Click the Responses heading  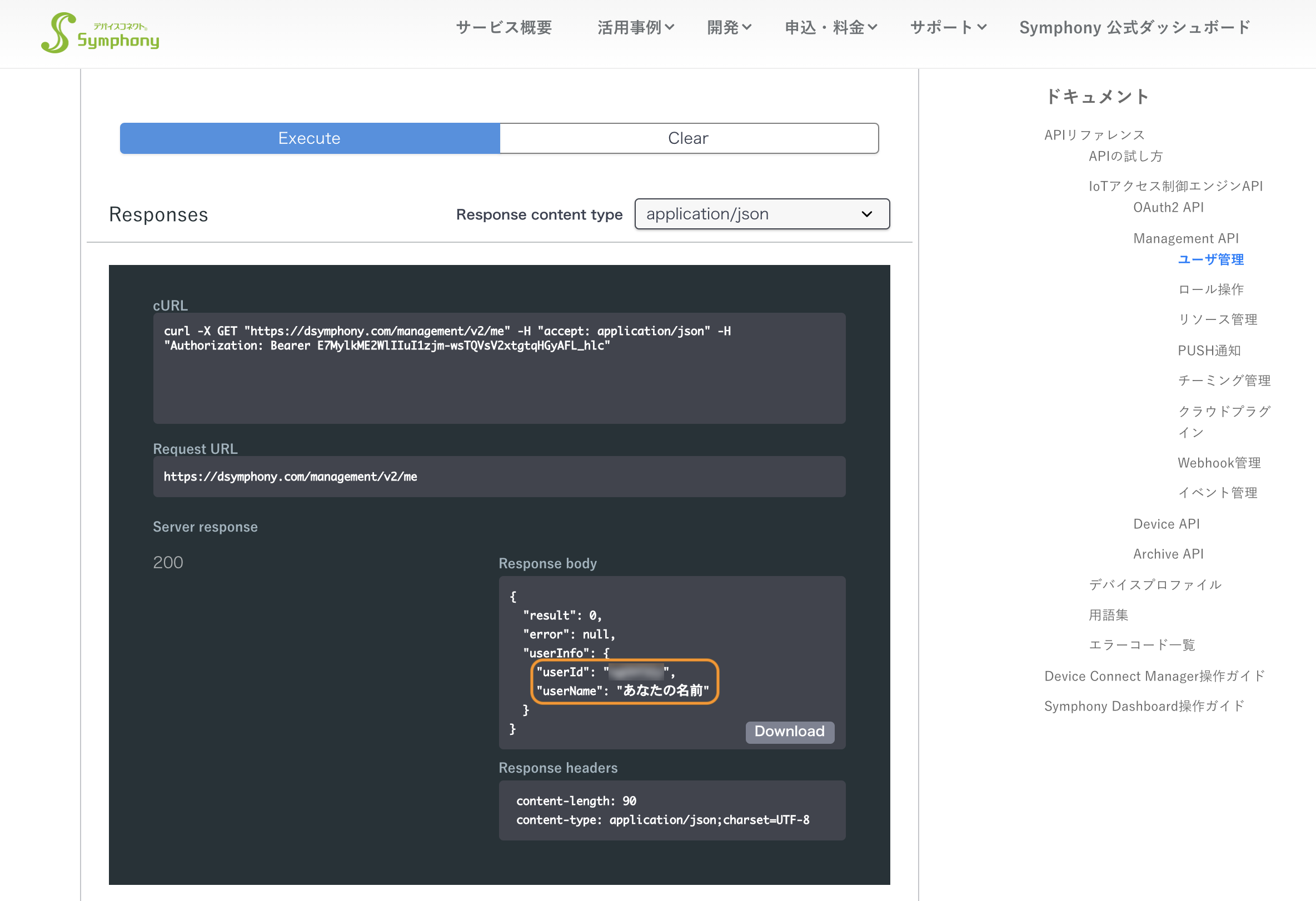coord(158,214)
